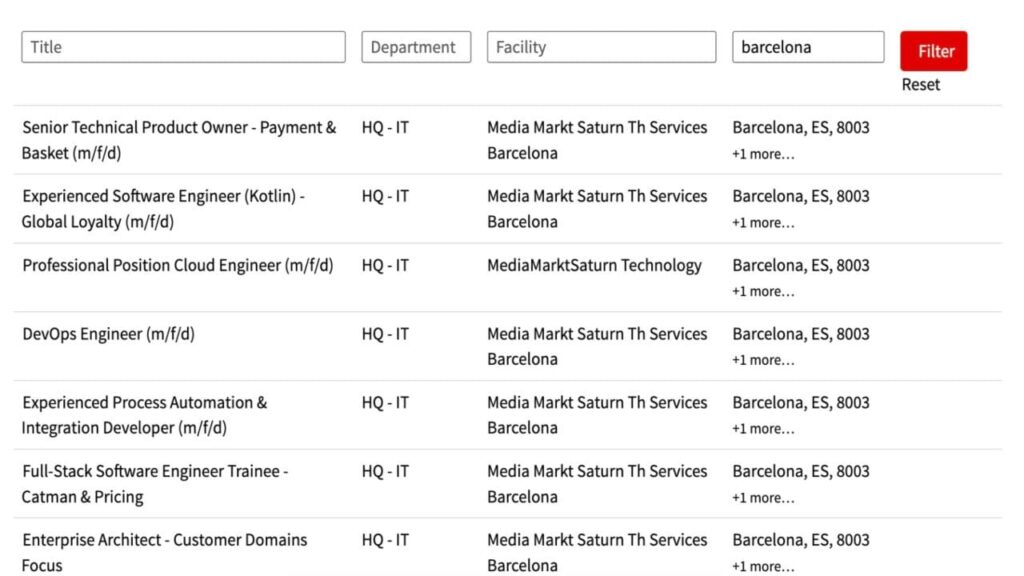Click HQ - IT in Cloud Engineer row
Image resolution: width=1024 pixels, height=576 pixels.
click(x=385, y=265)
